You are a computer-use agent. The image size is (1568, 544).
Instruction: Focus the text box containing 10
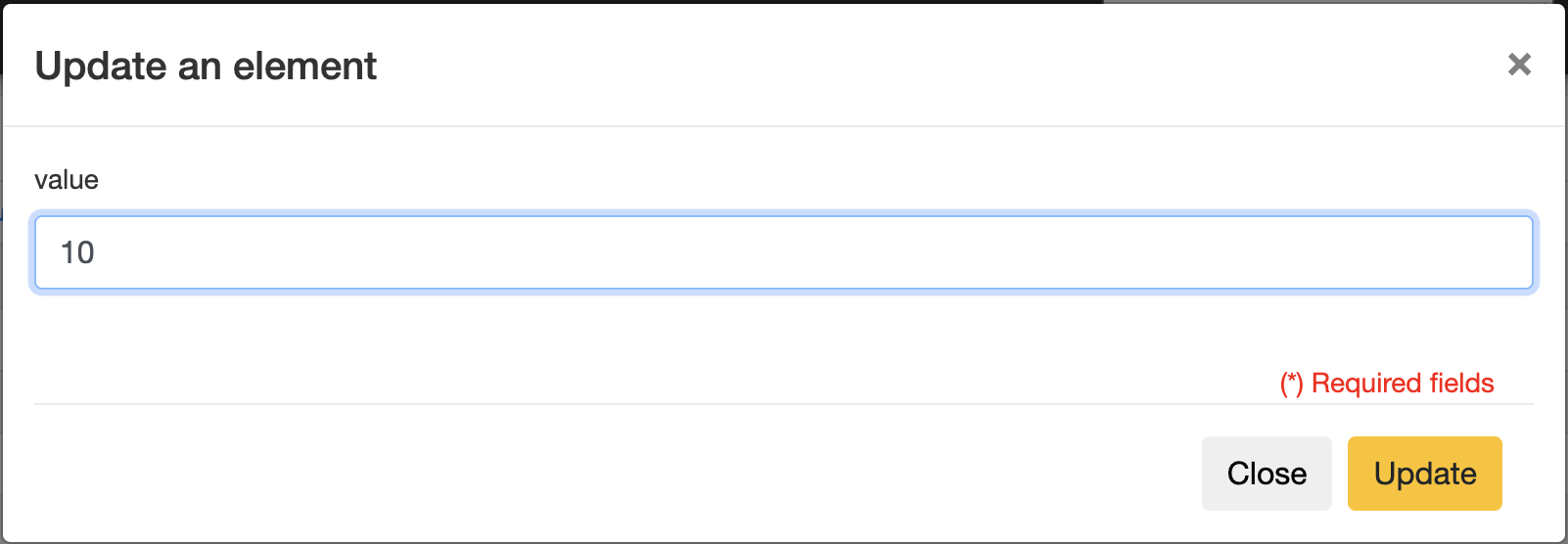pyautogui.click(x=783, y=252)
